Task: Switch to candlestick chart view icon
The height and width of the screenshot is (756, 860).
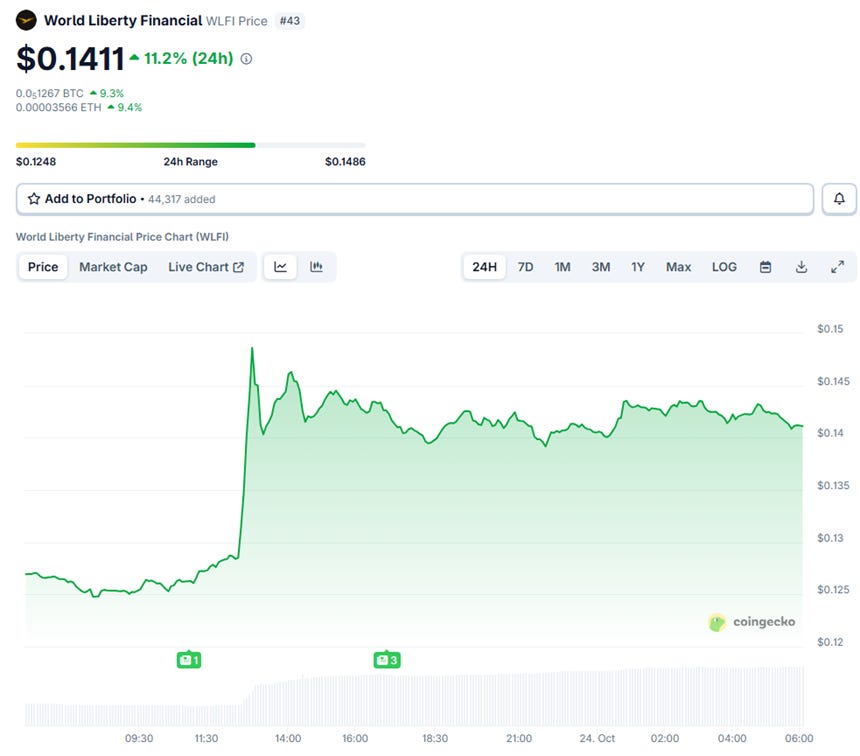Action: click(x=316, y=267)
